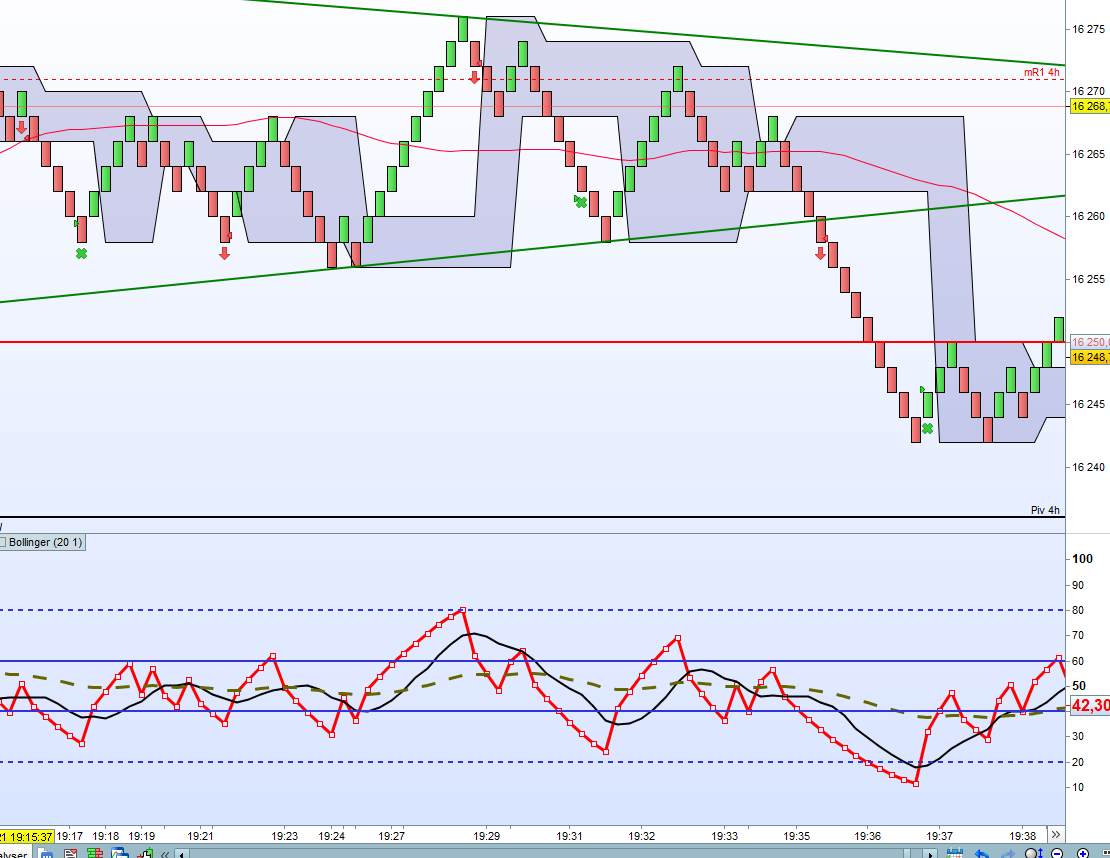1110x858 pixels.
Task: Click the 20 level on the indicator scale
Action: tap(1077, 762)
